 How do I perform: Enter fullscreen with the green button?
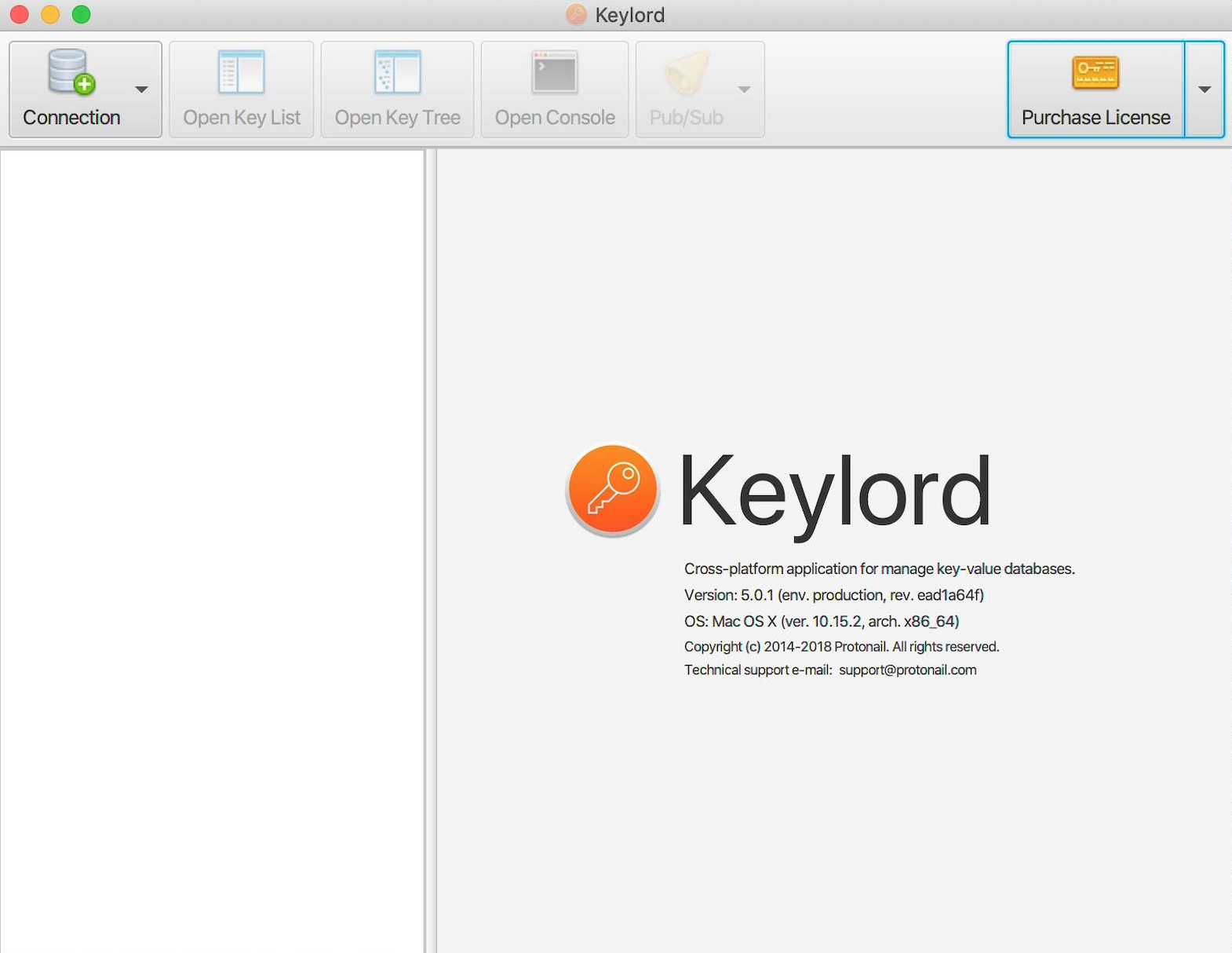click(x=81, y=15)
